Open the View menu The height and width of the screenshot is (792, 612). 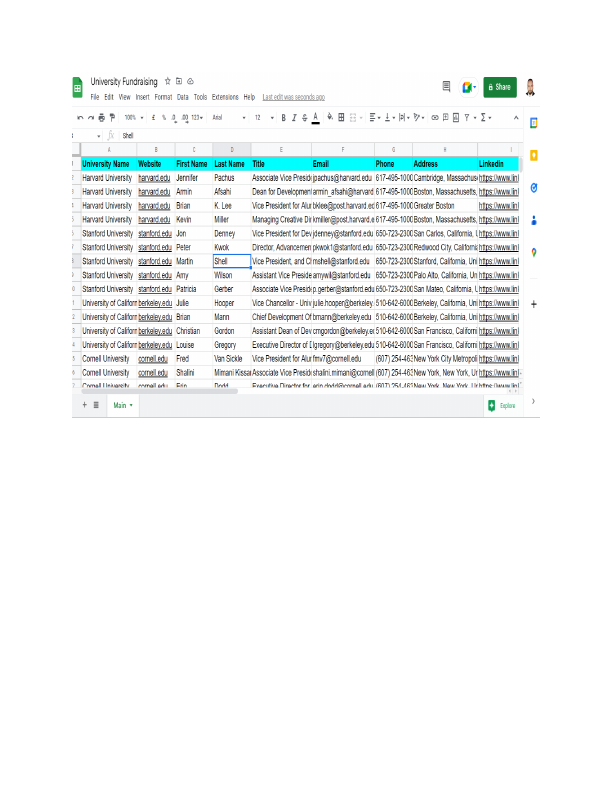124,97
